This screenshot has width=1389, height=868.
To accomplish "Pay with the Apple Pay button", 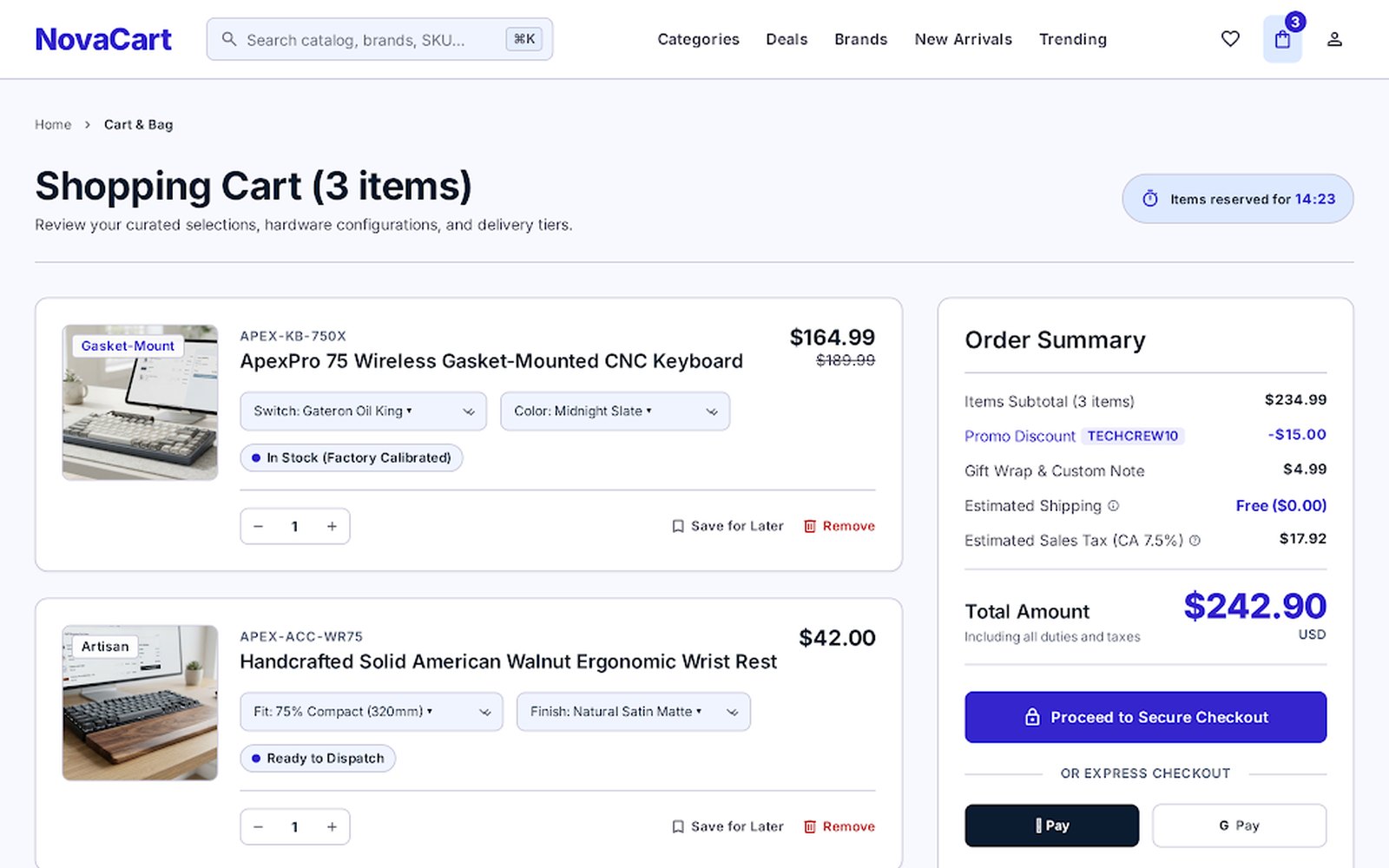I will click(x=1052, y=825).
